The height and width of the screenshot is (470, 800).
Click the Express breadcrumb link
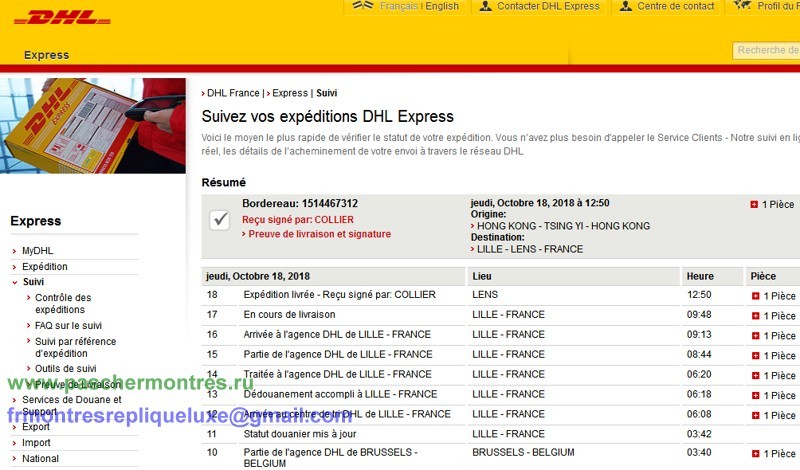coord(290,93)
